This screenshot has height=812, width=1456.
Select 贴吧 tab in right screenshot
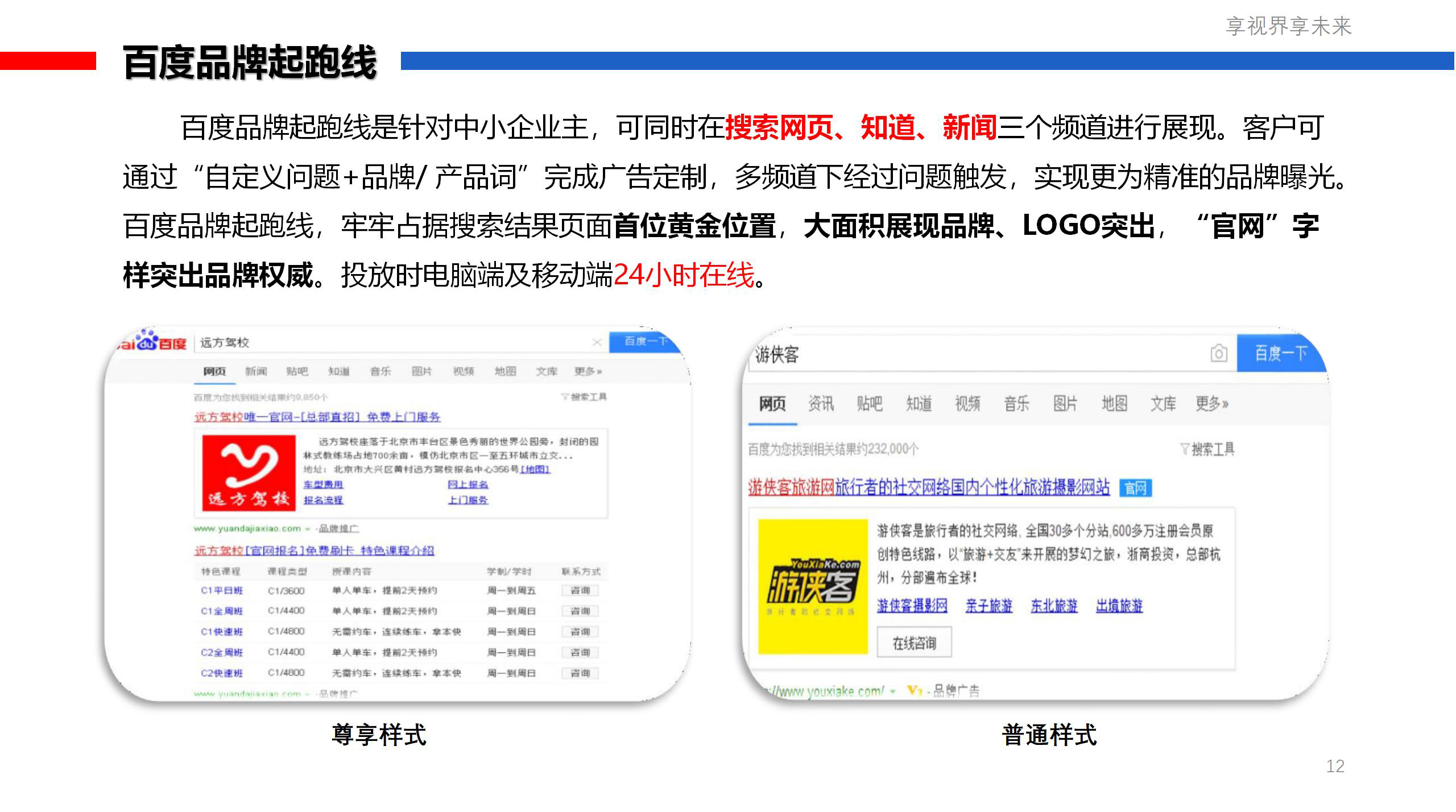[x=870, y=404]
